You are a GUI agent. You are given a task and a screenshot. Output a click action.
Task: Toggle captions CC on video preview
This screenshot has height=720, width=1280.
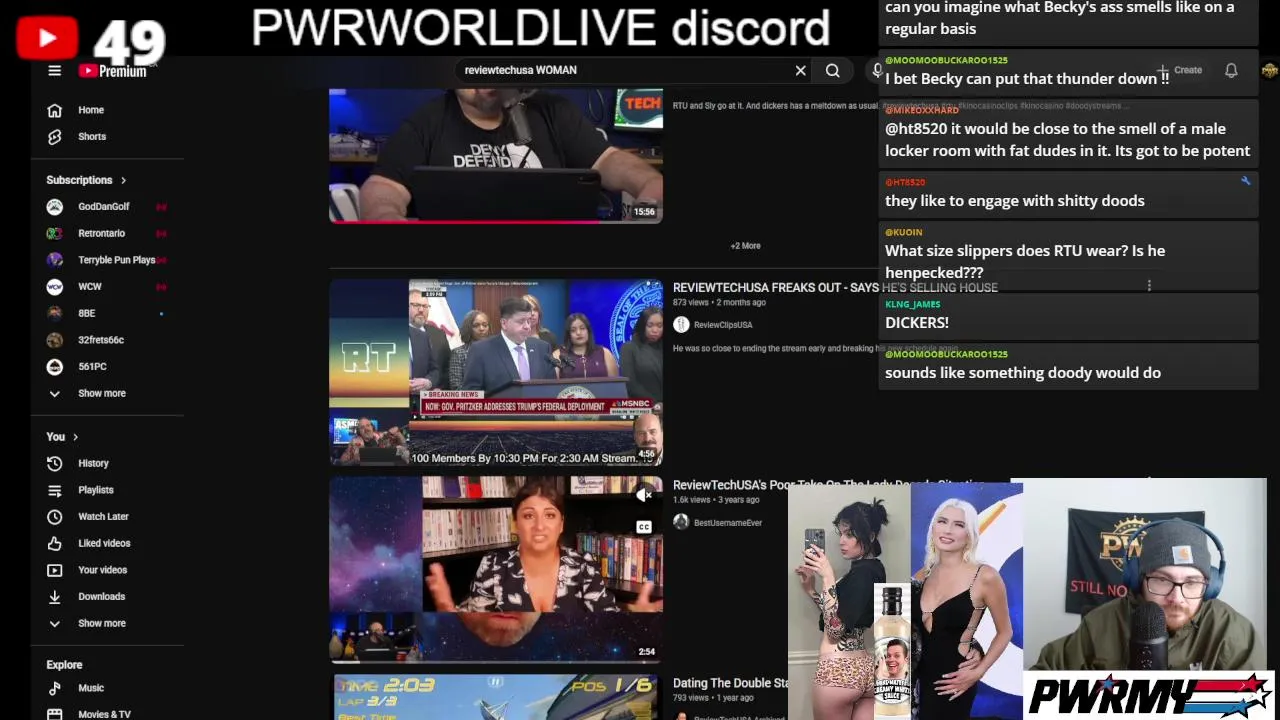(644, 527)
